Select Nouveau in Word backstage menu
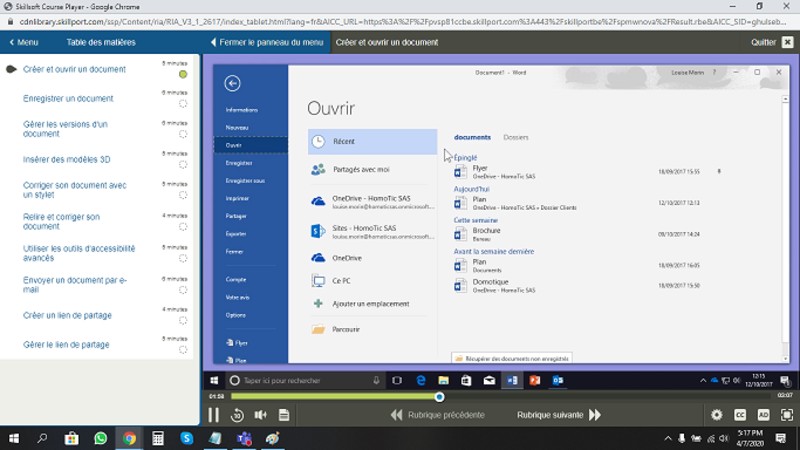This screenshot has width=800, height=450. [x=237, y=128]
